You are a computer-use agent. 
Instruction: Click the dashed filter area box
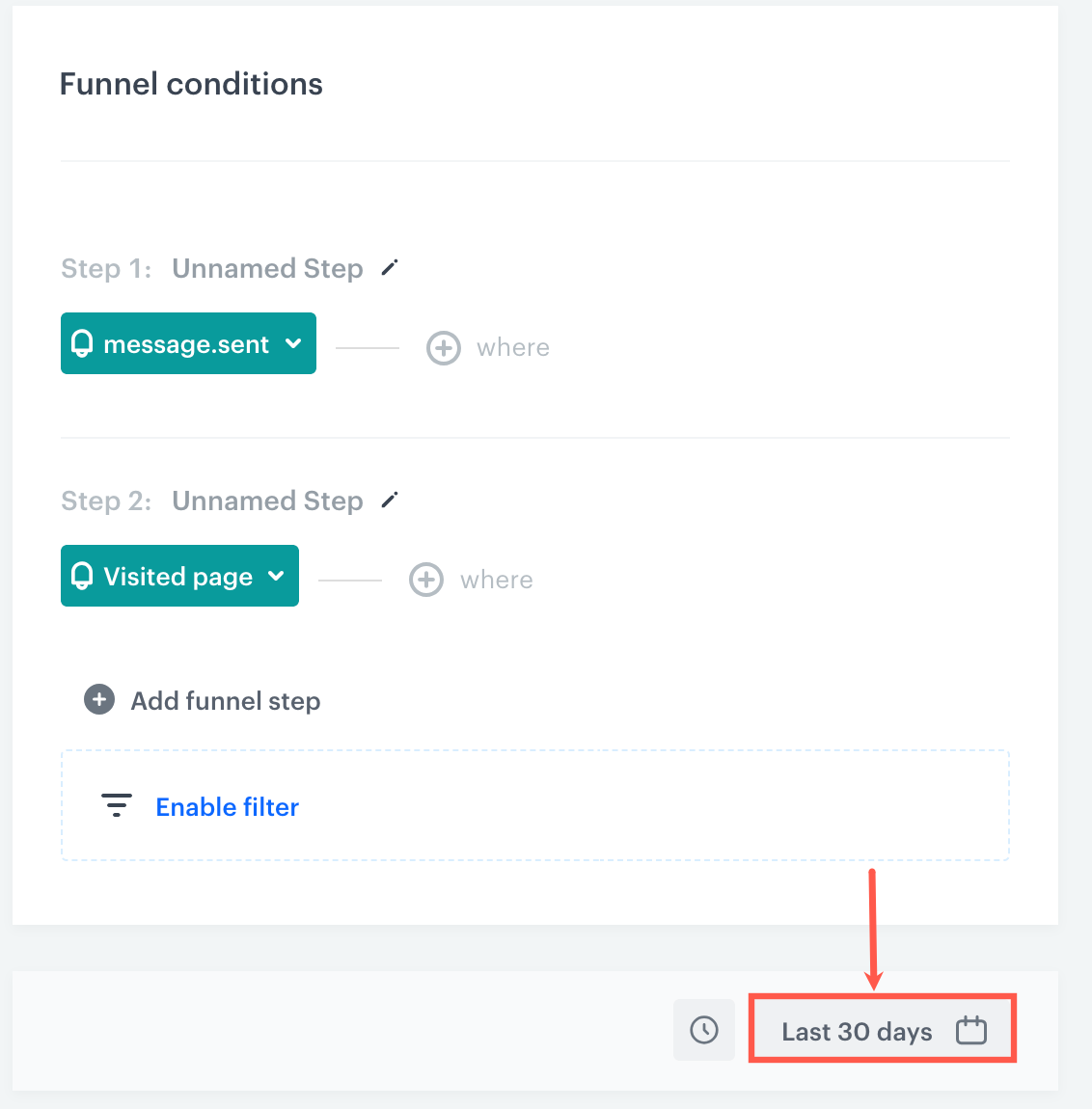pyautogui.click(x=534, y=805)
